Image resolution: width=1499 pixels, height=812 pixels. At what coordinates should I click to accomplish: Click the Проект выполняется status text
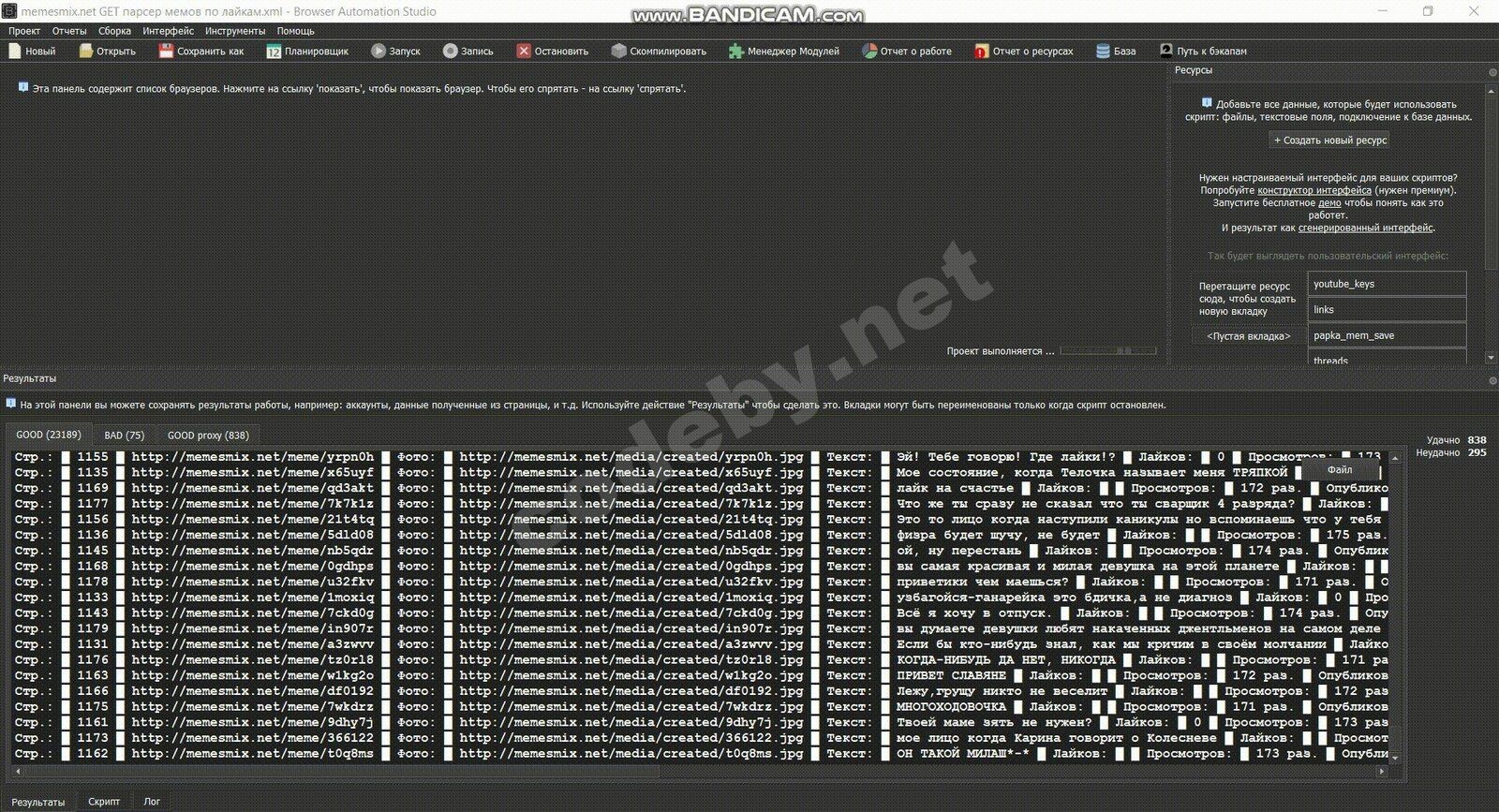pyautogui.click(x=1000, y=351)
